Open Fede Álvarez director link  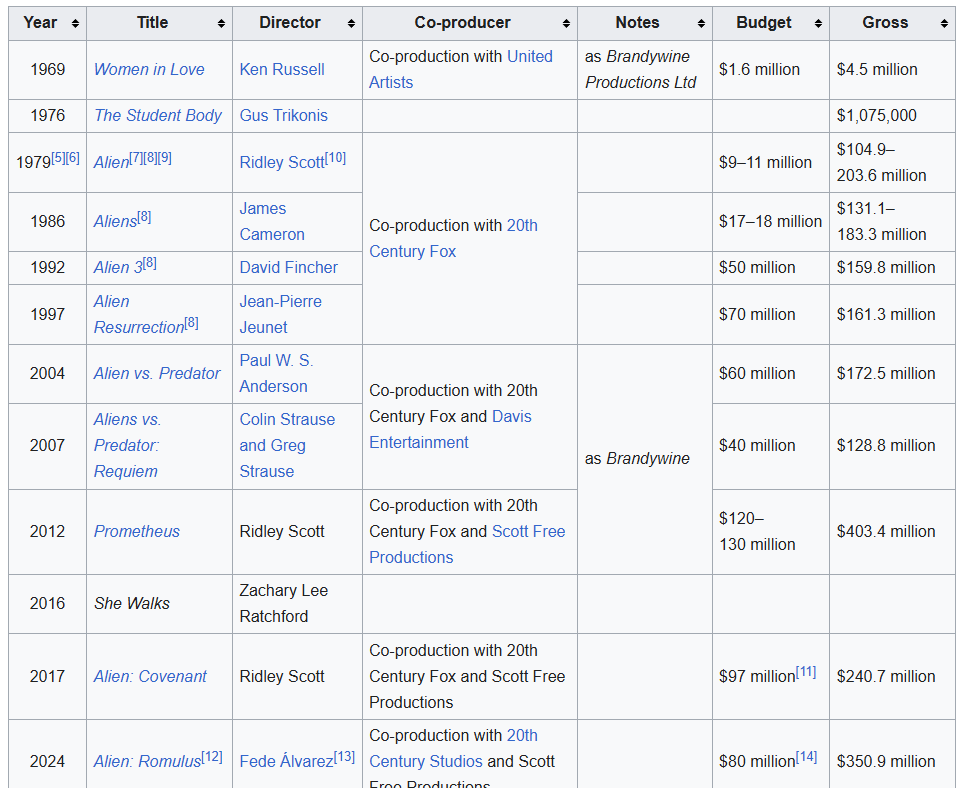point(286,761)
